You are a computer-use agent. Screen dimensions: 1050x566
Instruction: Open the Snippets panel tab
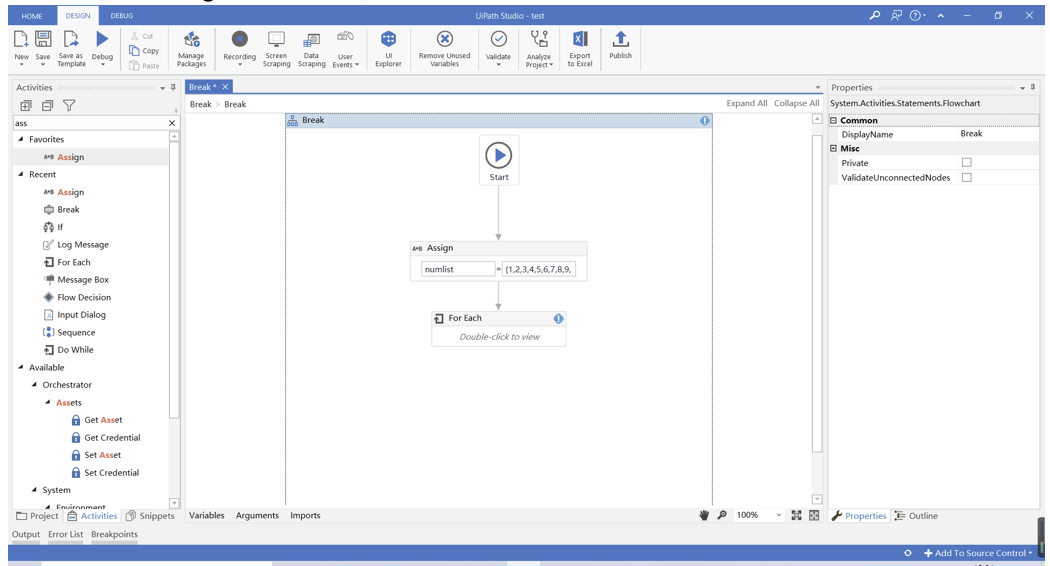(x=151, y=516)
